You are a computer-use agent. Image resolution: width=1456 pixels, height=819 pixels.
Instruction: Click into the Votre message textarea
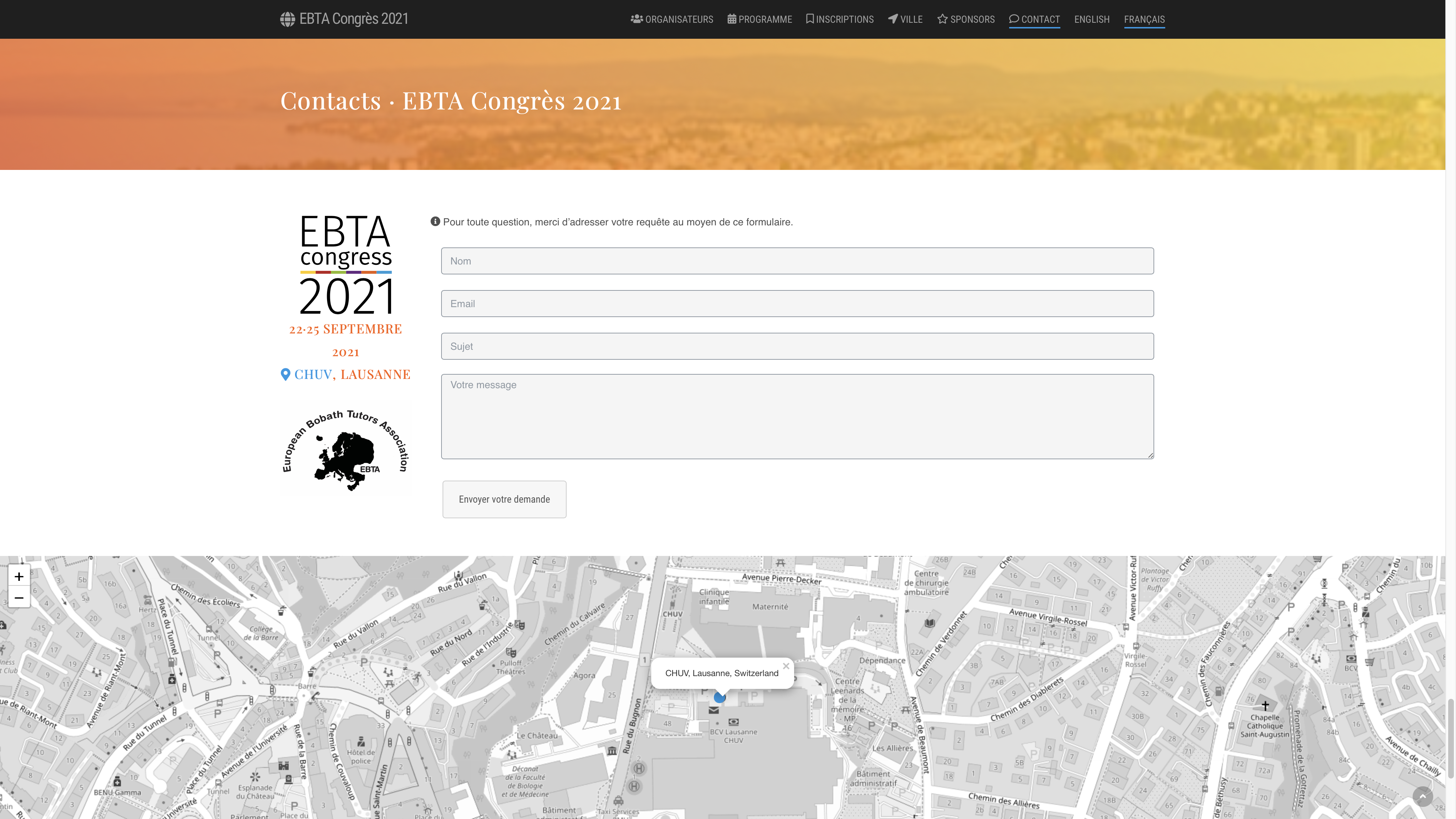(x=797, y=416)
